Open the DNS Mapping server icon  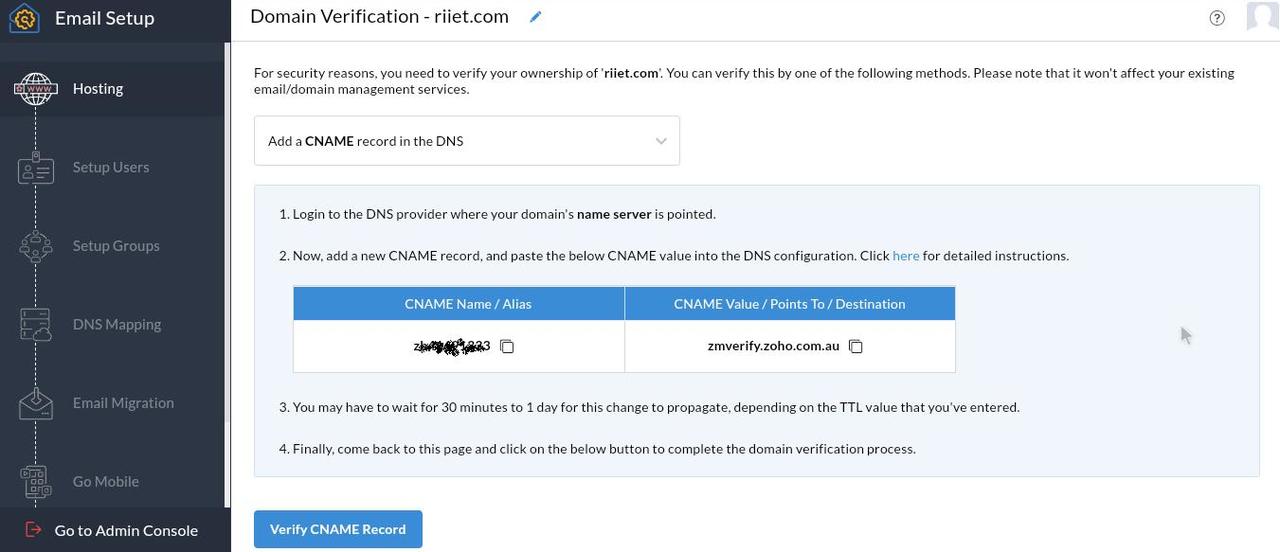click(36, 324)
